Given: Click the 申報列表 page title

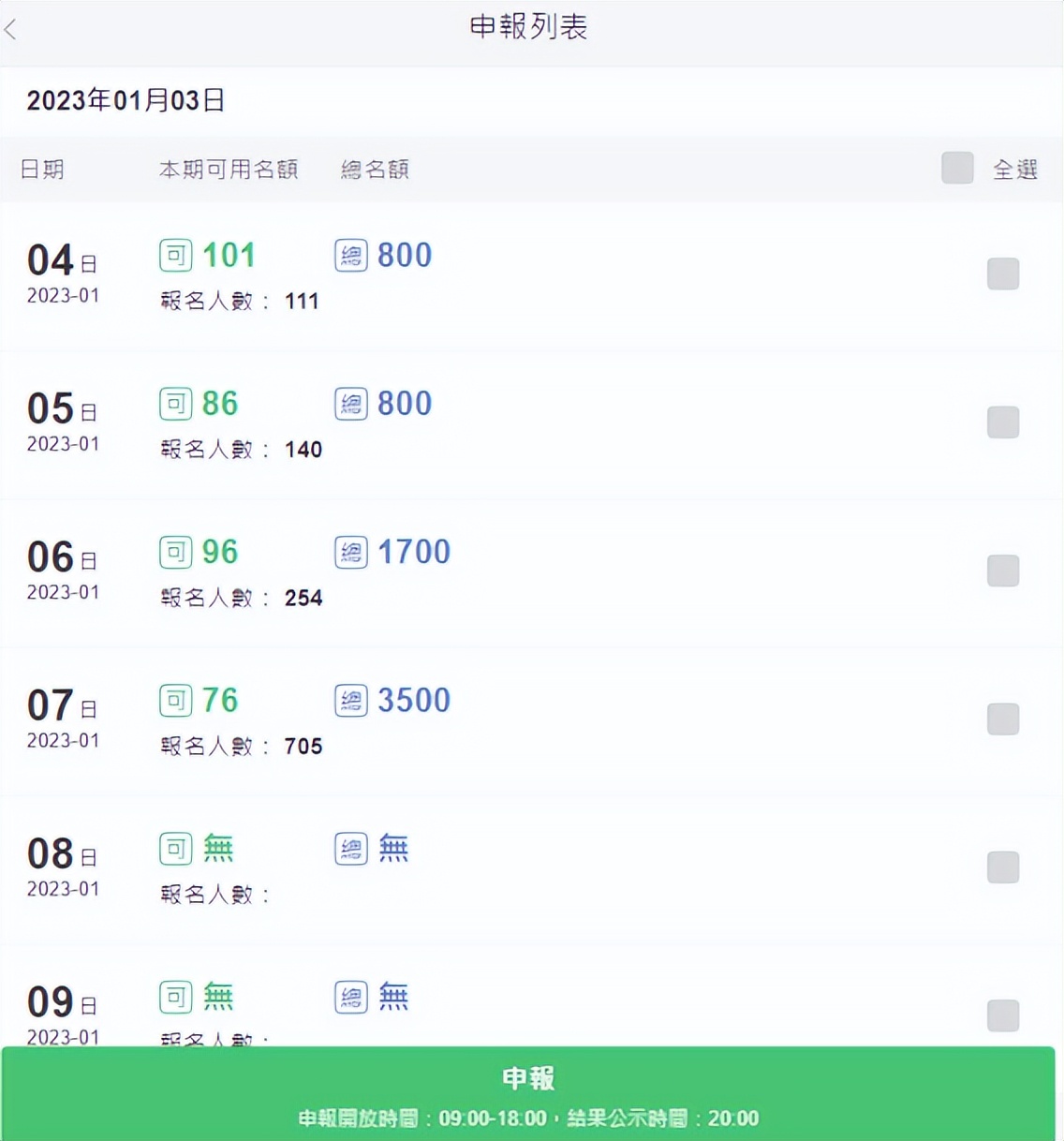Looking at the screenshot, I should coord(531,28).
